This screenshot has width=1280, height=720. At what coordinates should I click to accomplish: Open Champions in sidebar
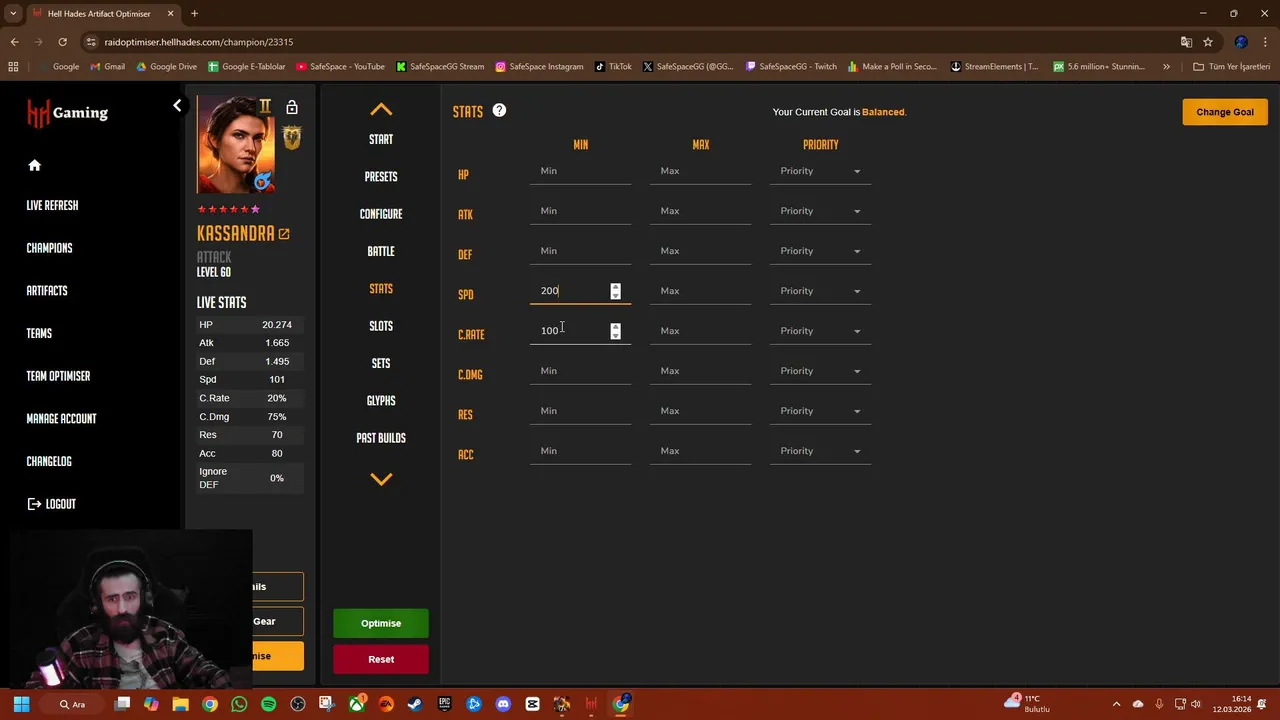(x=49, y=248)
